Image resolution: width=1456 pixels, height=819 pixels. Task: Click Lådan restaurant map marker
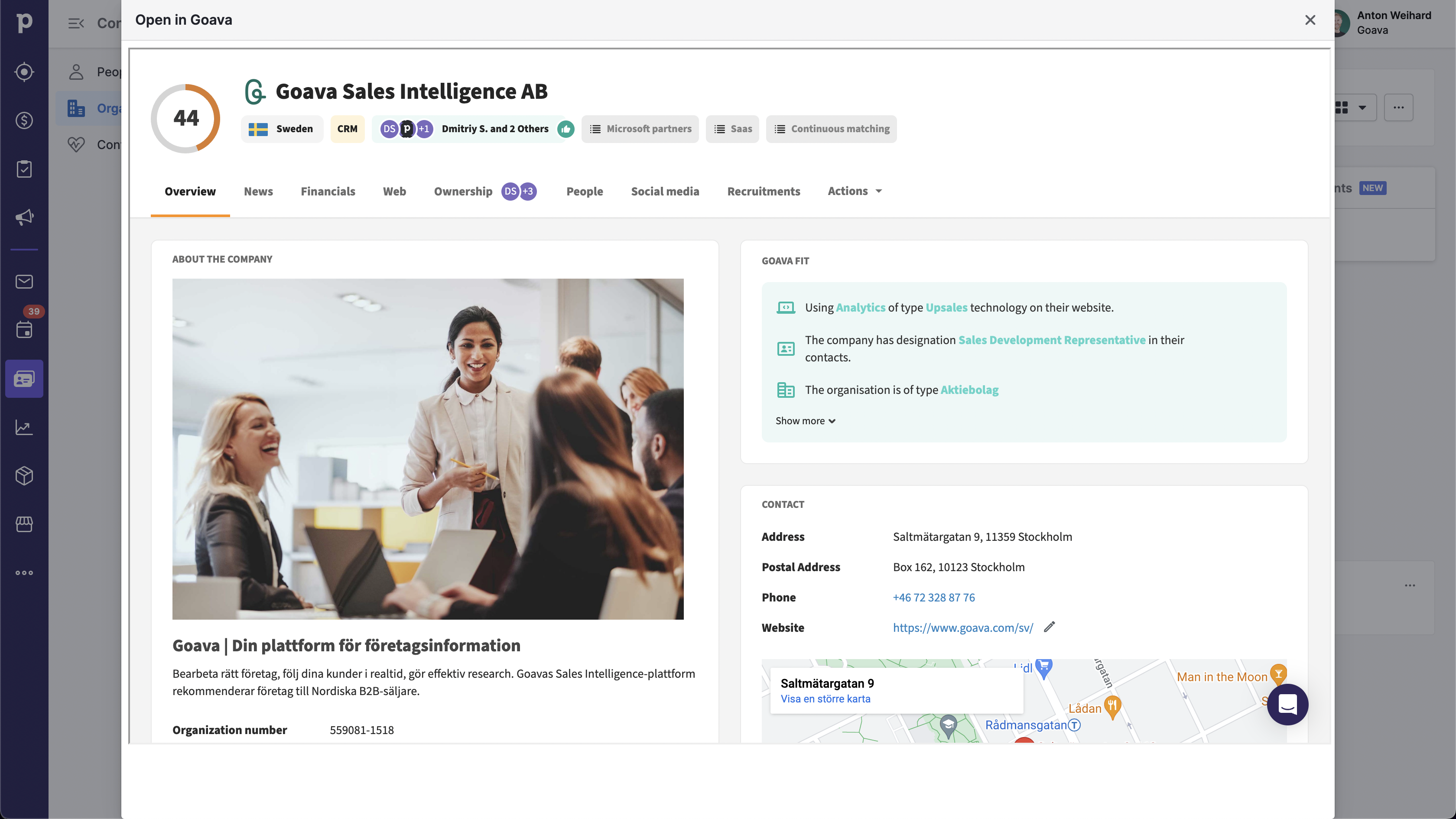1112,708
